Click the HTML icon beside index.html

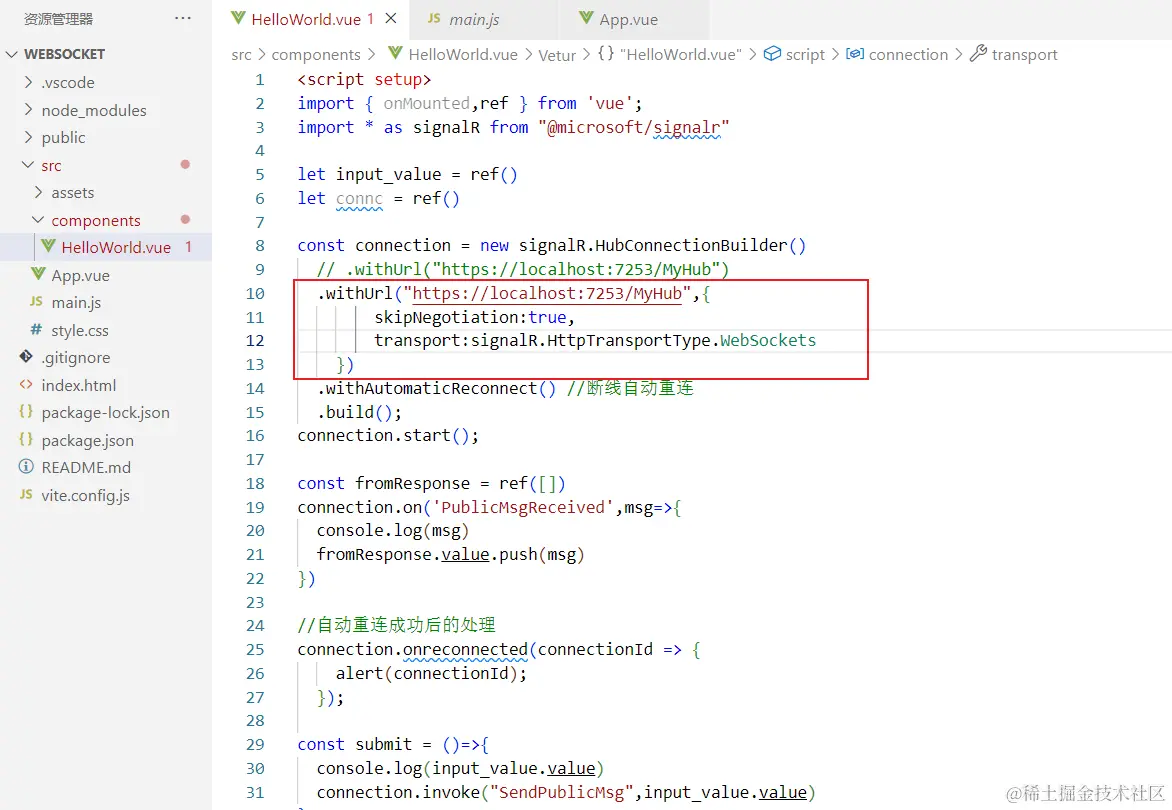coord(26,385)
